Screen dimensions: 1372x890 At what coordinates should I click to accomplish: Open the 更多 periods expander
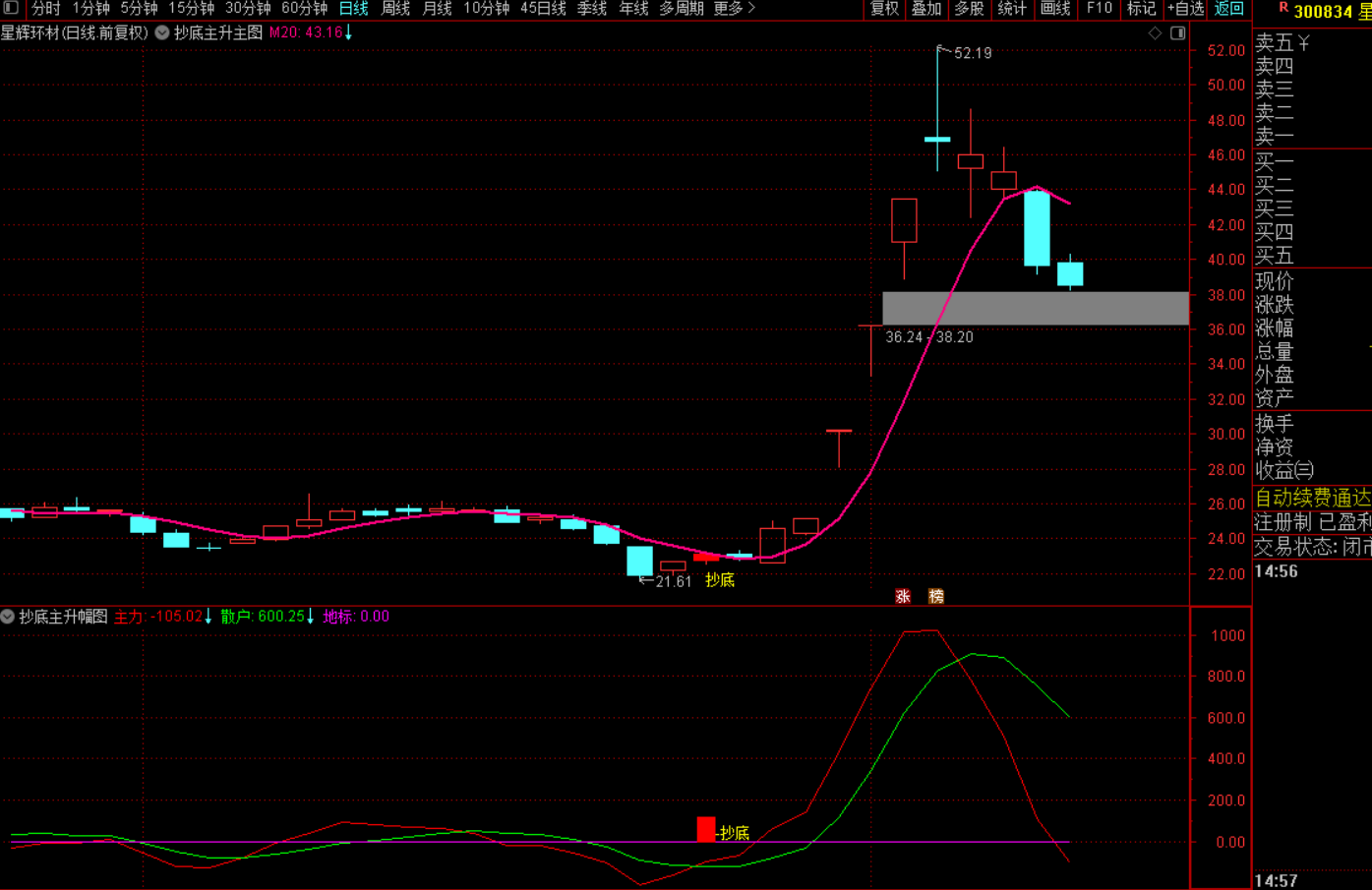click(734, 9)
